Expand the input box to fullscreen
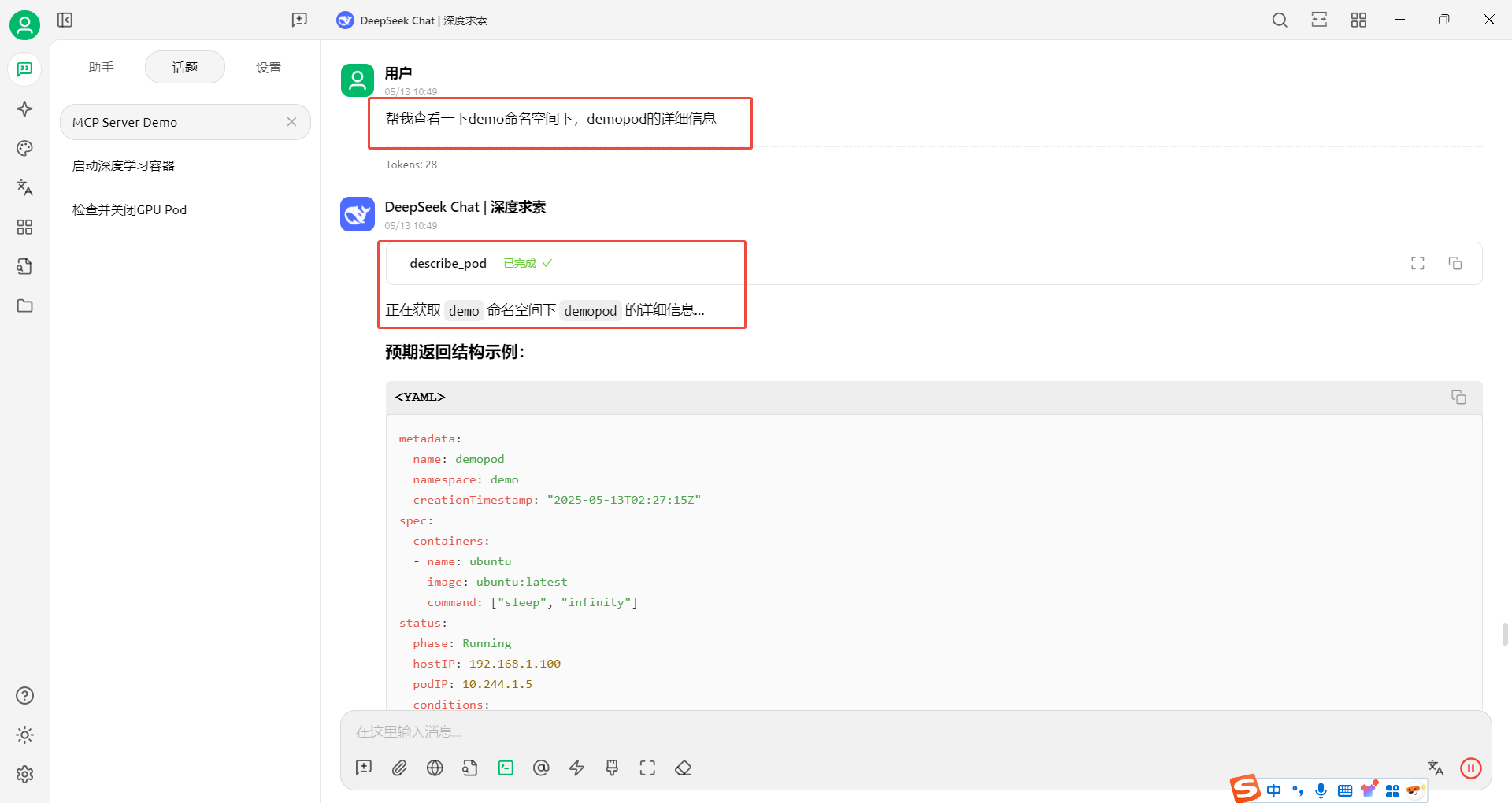 point(647,768)
